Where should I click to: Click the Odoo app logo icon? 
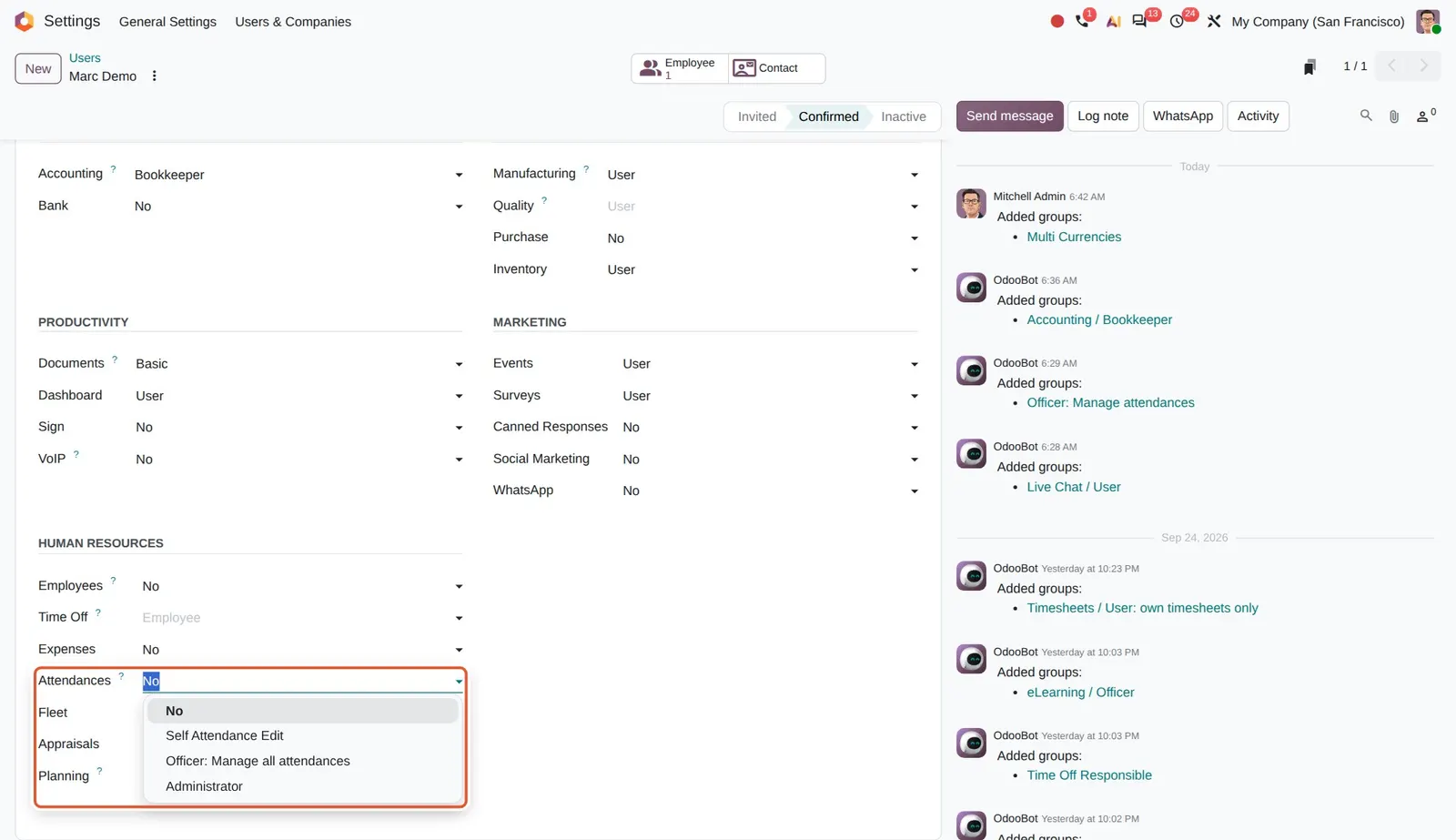[25, 21]
